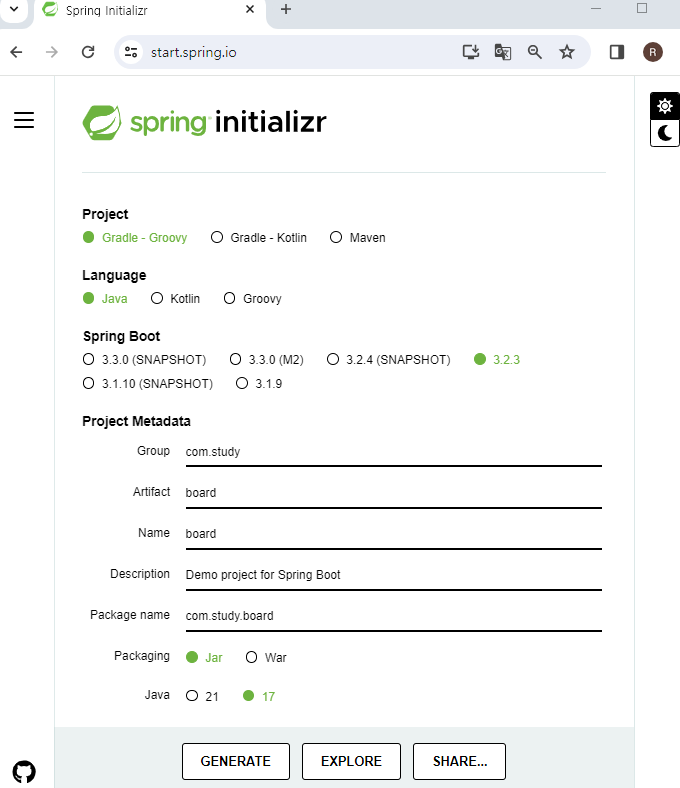The width and height of the screenshot is (680, 788).
Task: Open the translate page icon
Action: click(503, 52)
